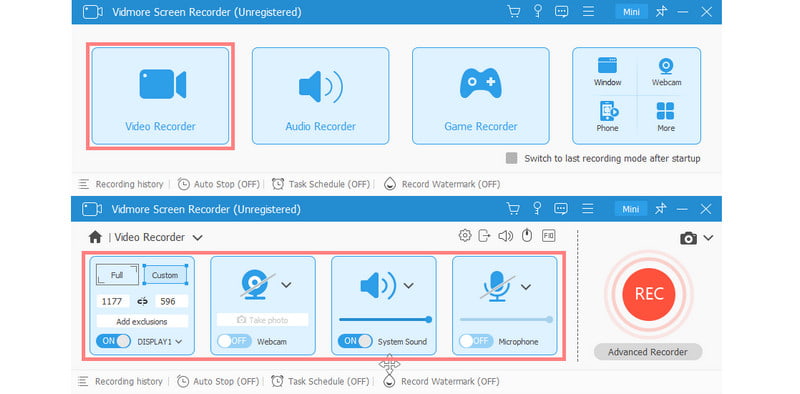Click the System Sound speaker icon
Viewport: 800px width, 394px height.
[x=378, y=285]
